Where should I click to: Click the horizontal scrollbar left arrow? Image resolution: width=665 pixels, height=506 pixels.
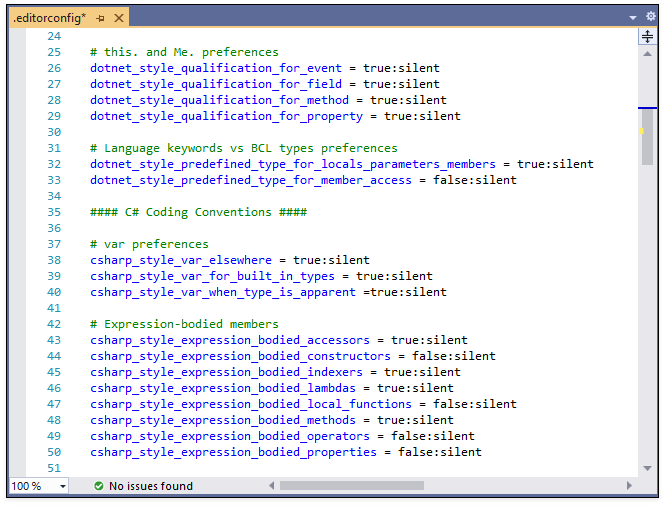tap(271, 486)
